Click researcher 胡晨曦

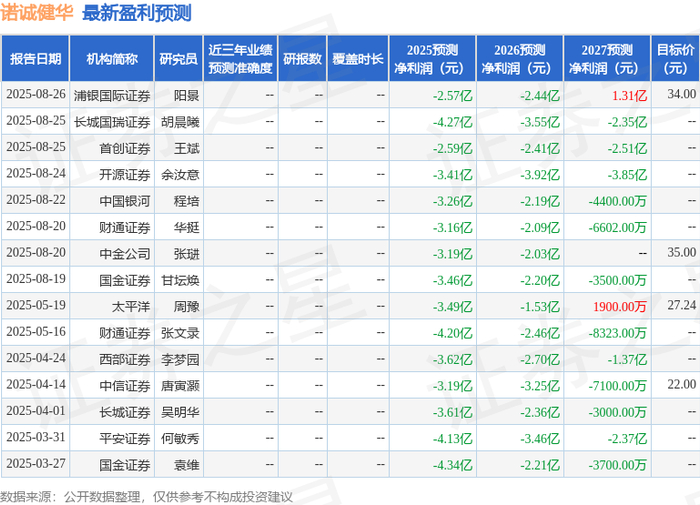click(180, 122)
